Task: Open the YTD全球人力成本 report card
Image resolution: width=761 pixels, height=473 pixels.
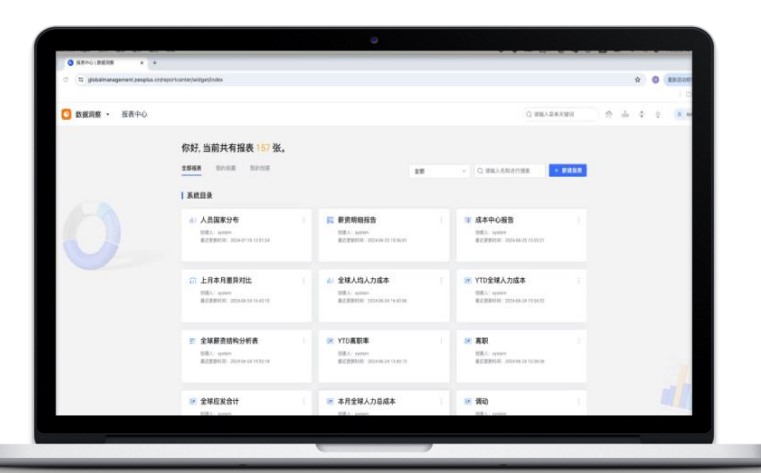Action: pyautogui.click(x=500, y=281)
